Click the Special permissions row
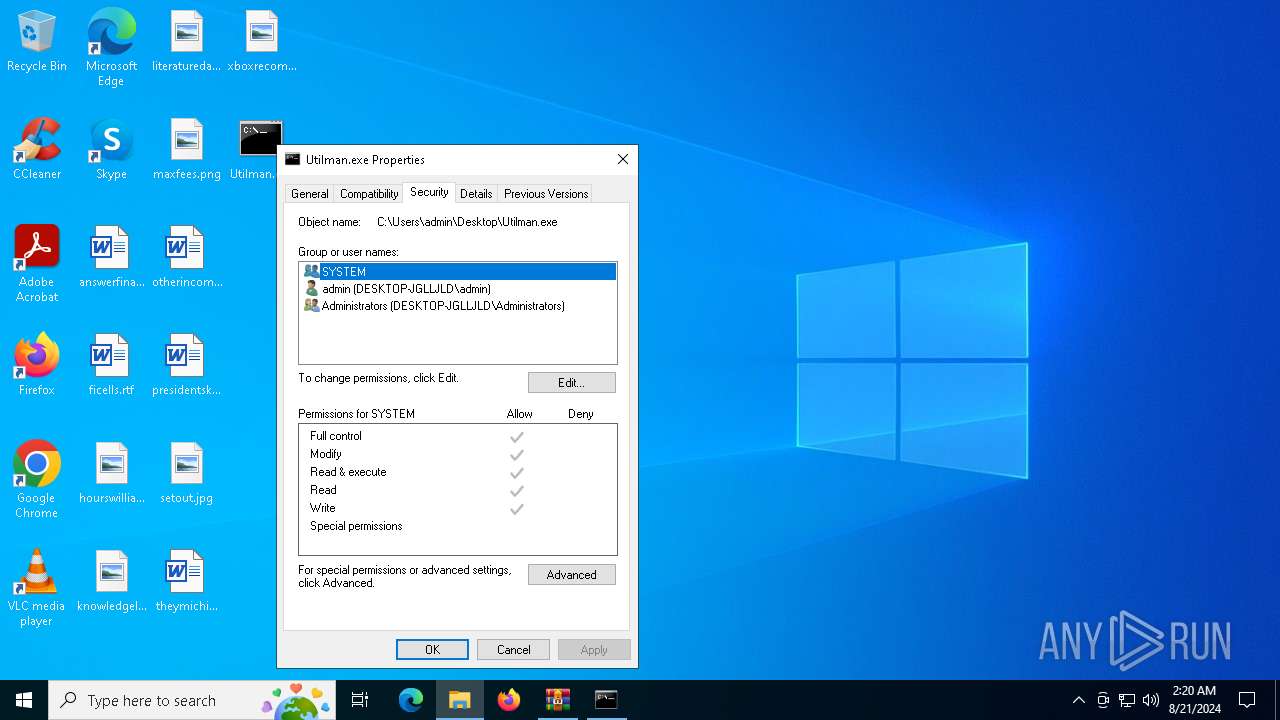The height and width of the screenshot is (720, 1280). pyautogui.click(x=458, y=526)
